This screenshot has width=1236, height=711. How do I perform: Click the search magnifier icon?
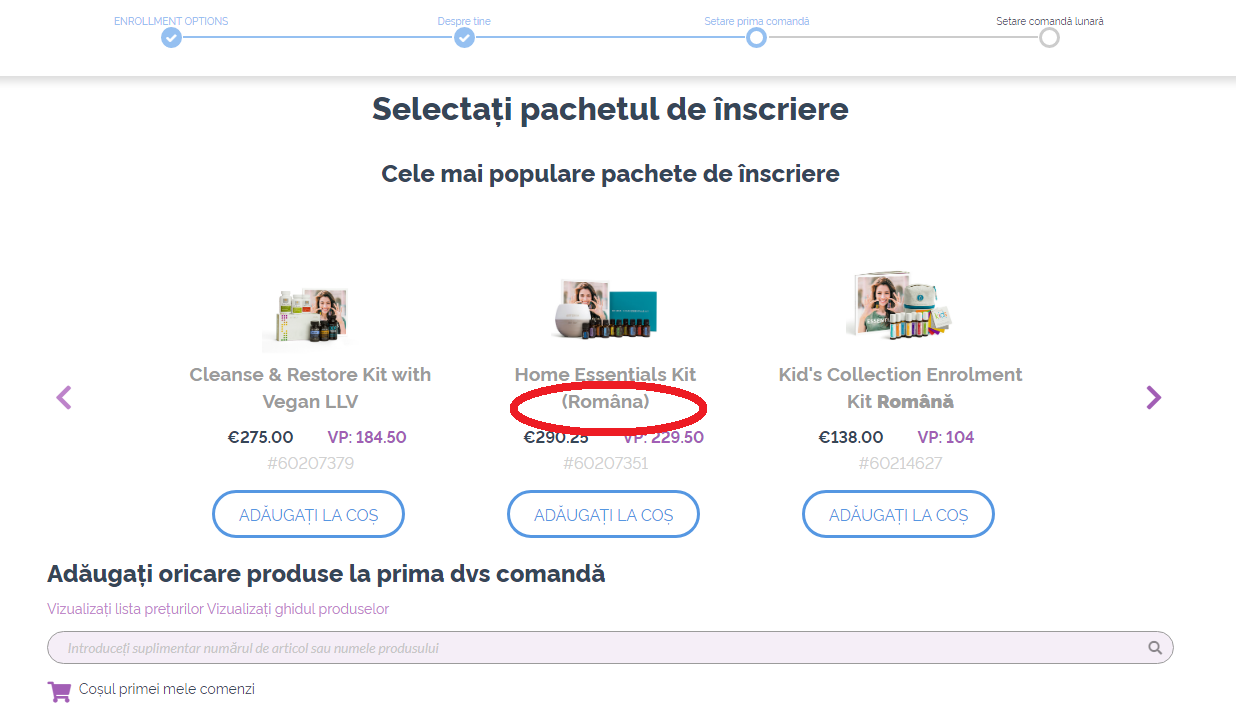1155,648
